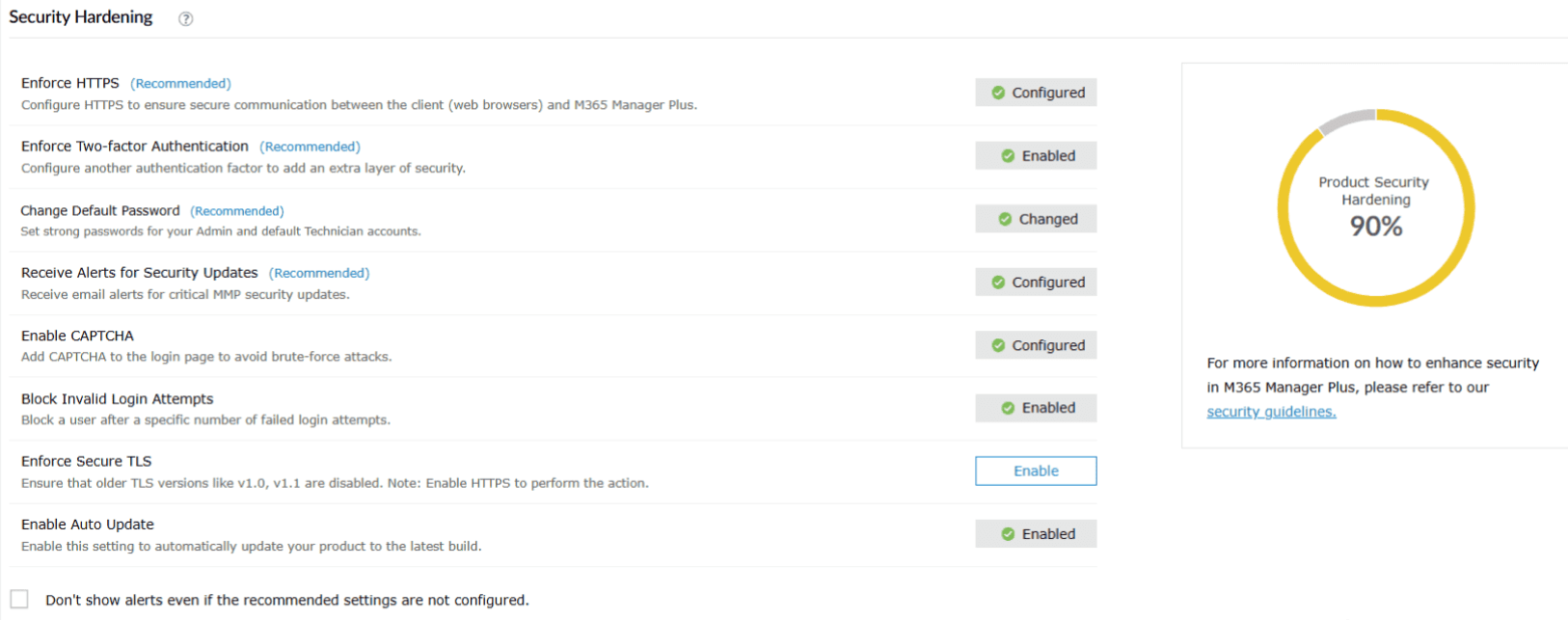The height and width of the screenshot is (620, 1568).
Task: Click green check icon on Block Invalid Login Enabled
Action: (1008, 408)
